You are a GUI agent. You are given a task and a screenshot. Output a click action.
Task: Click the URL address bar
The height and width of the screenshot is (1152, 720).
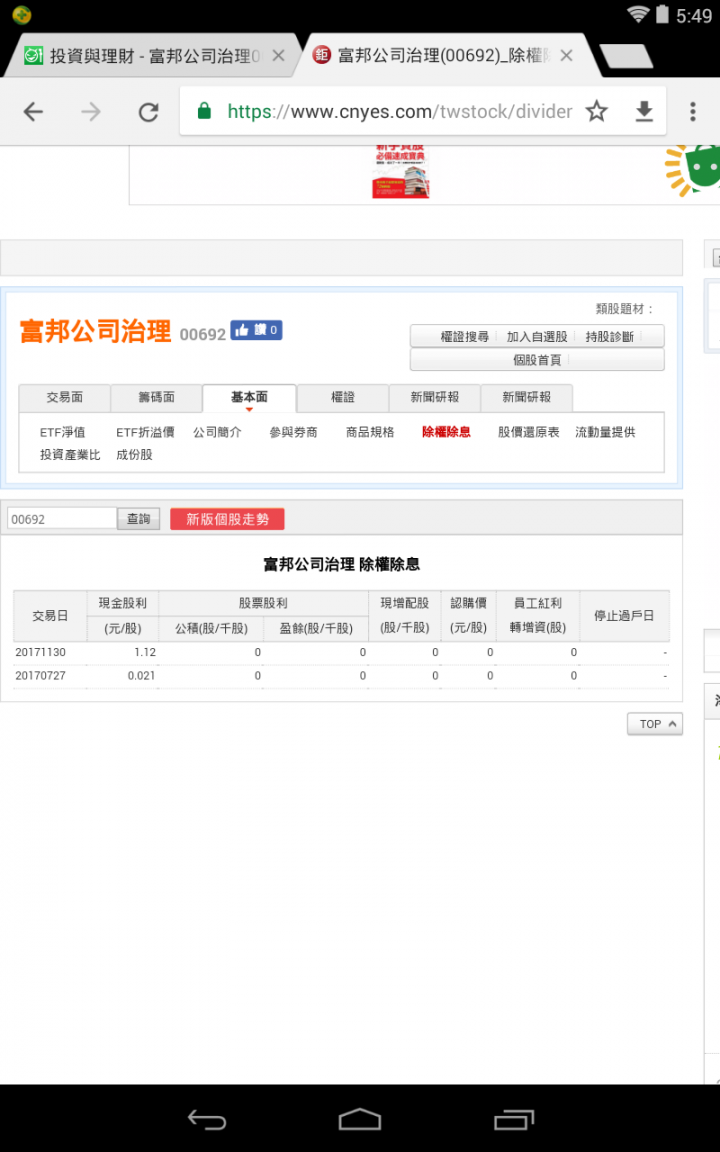(x=399, y=112)
